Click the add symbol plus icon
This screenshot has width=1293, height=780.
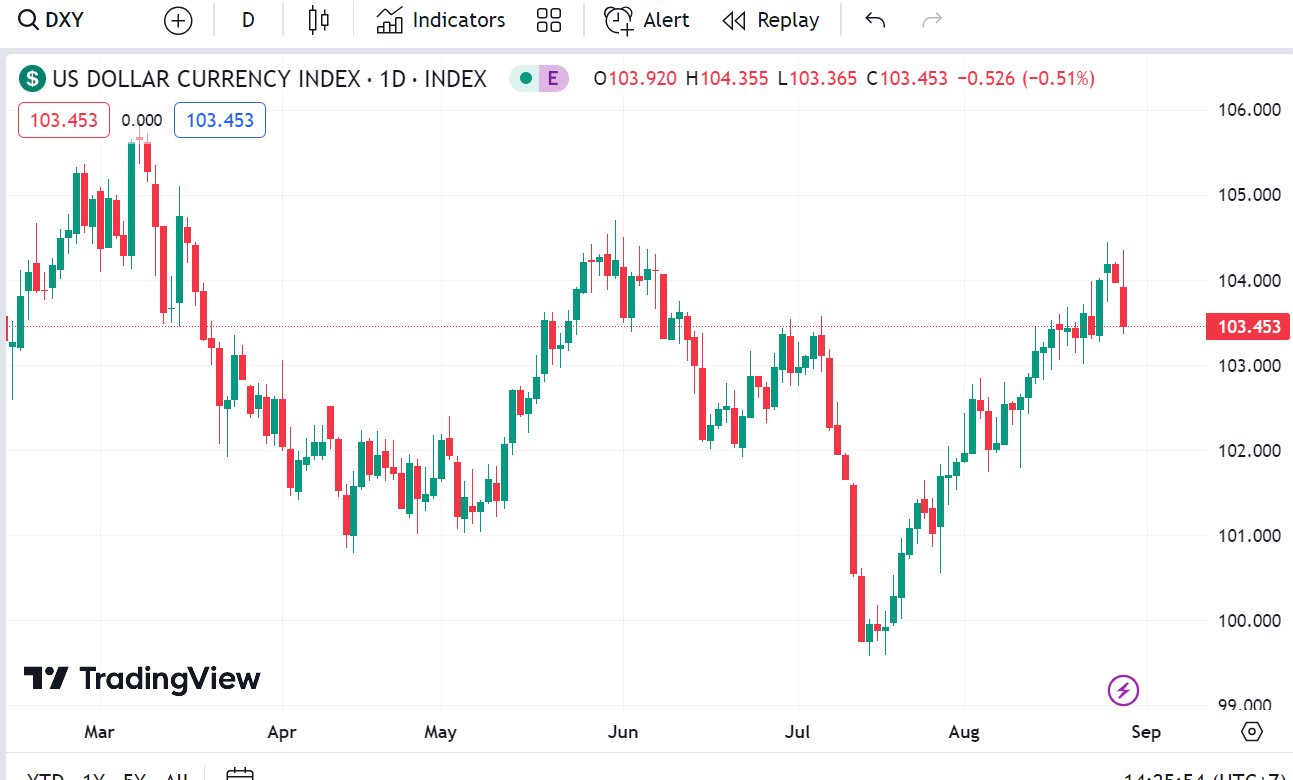tap(178, 20)
